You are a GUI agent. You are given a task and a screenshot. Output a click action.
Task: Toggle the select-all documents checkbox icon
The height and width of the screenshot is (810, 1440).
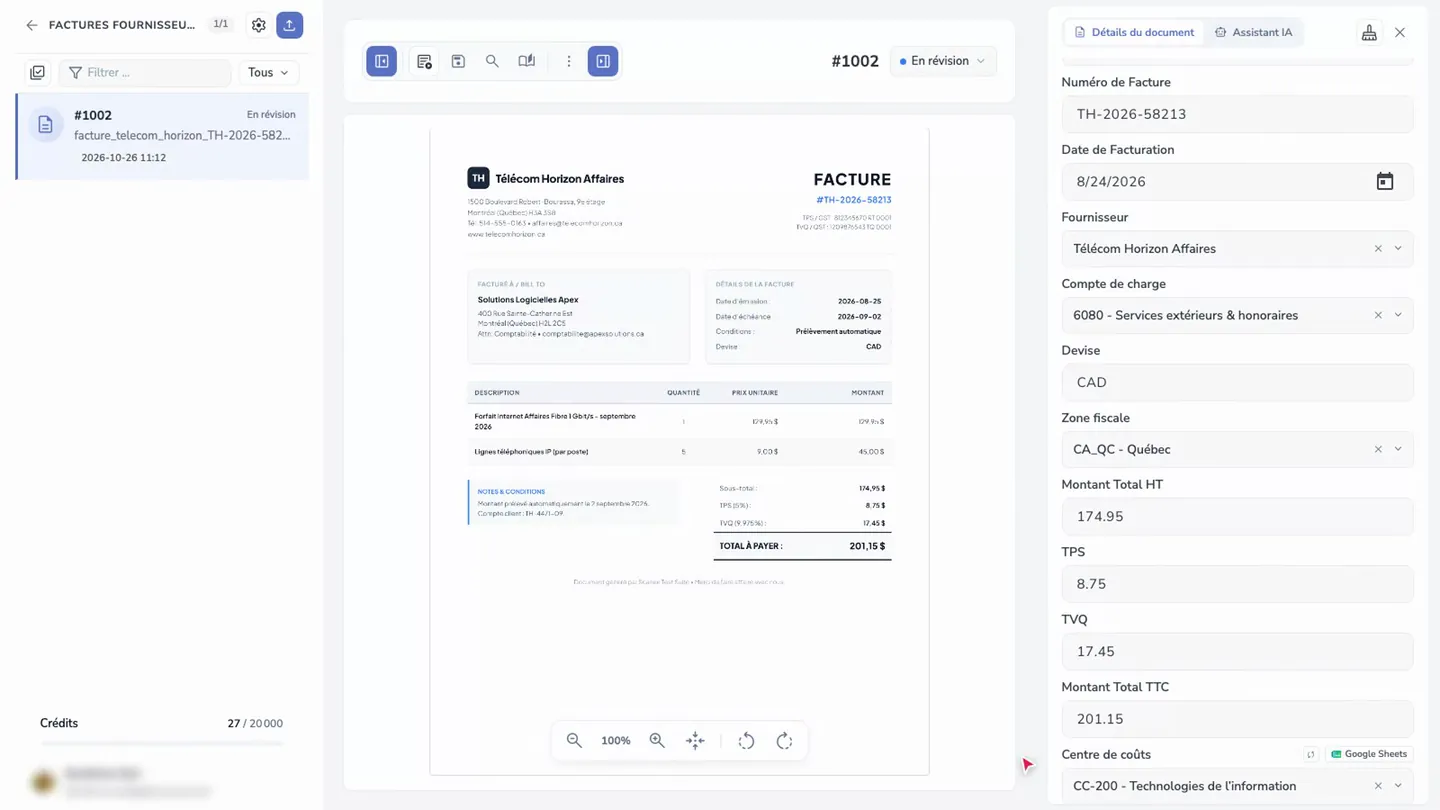pos(37,73)
